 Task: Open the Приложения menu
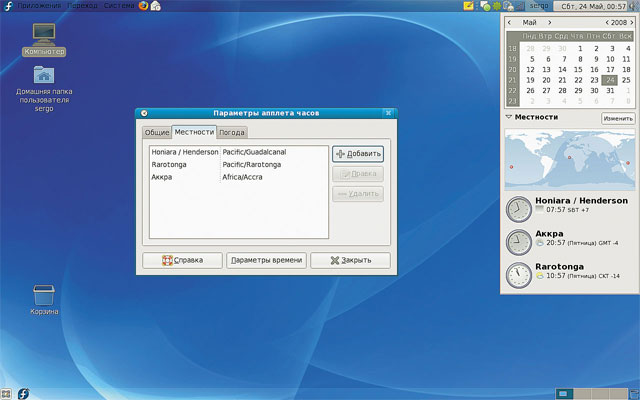(39, 6)
